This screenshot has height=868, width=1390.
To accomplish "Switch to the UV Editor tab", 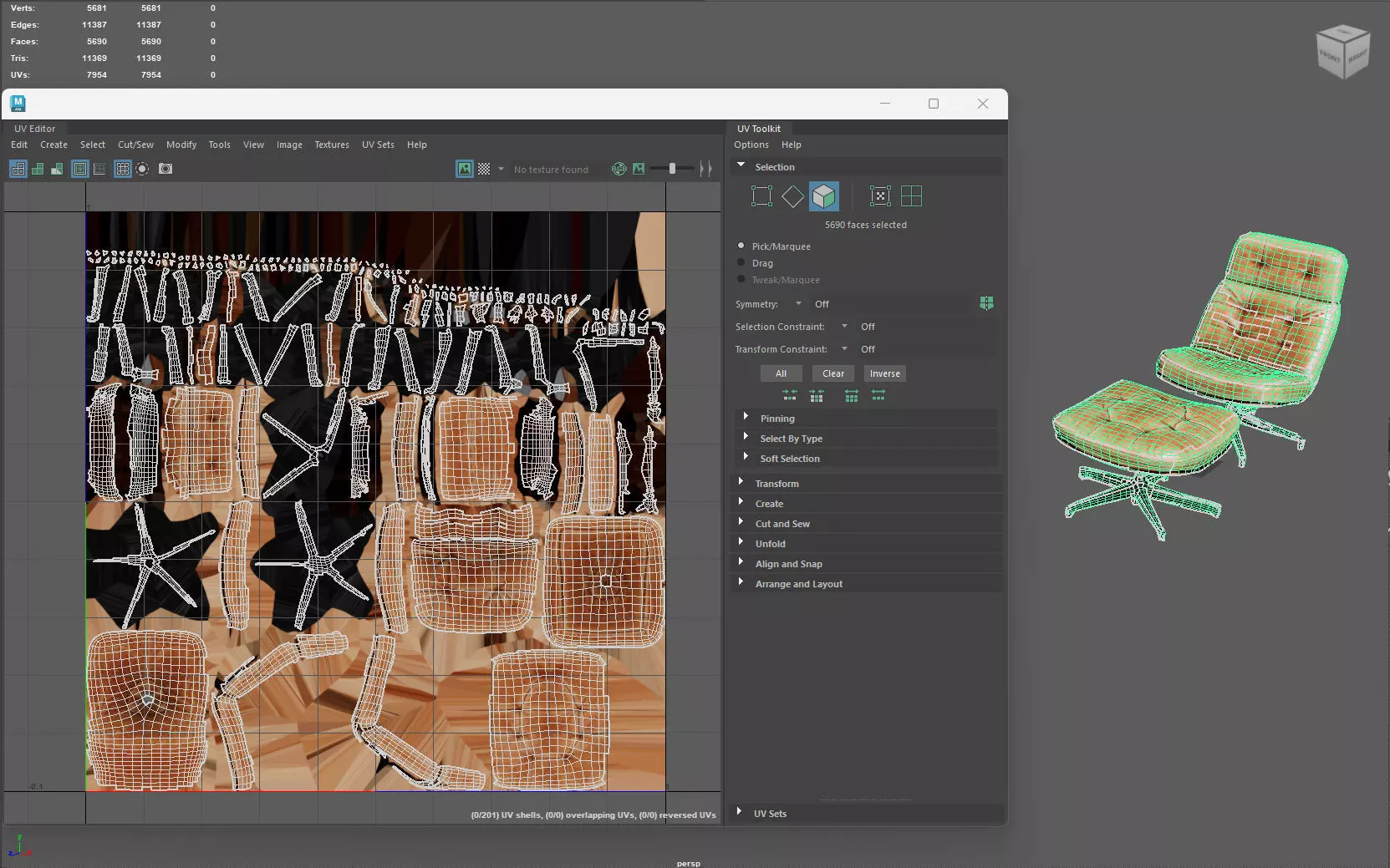I will [34, 129].
